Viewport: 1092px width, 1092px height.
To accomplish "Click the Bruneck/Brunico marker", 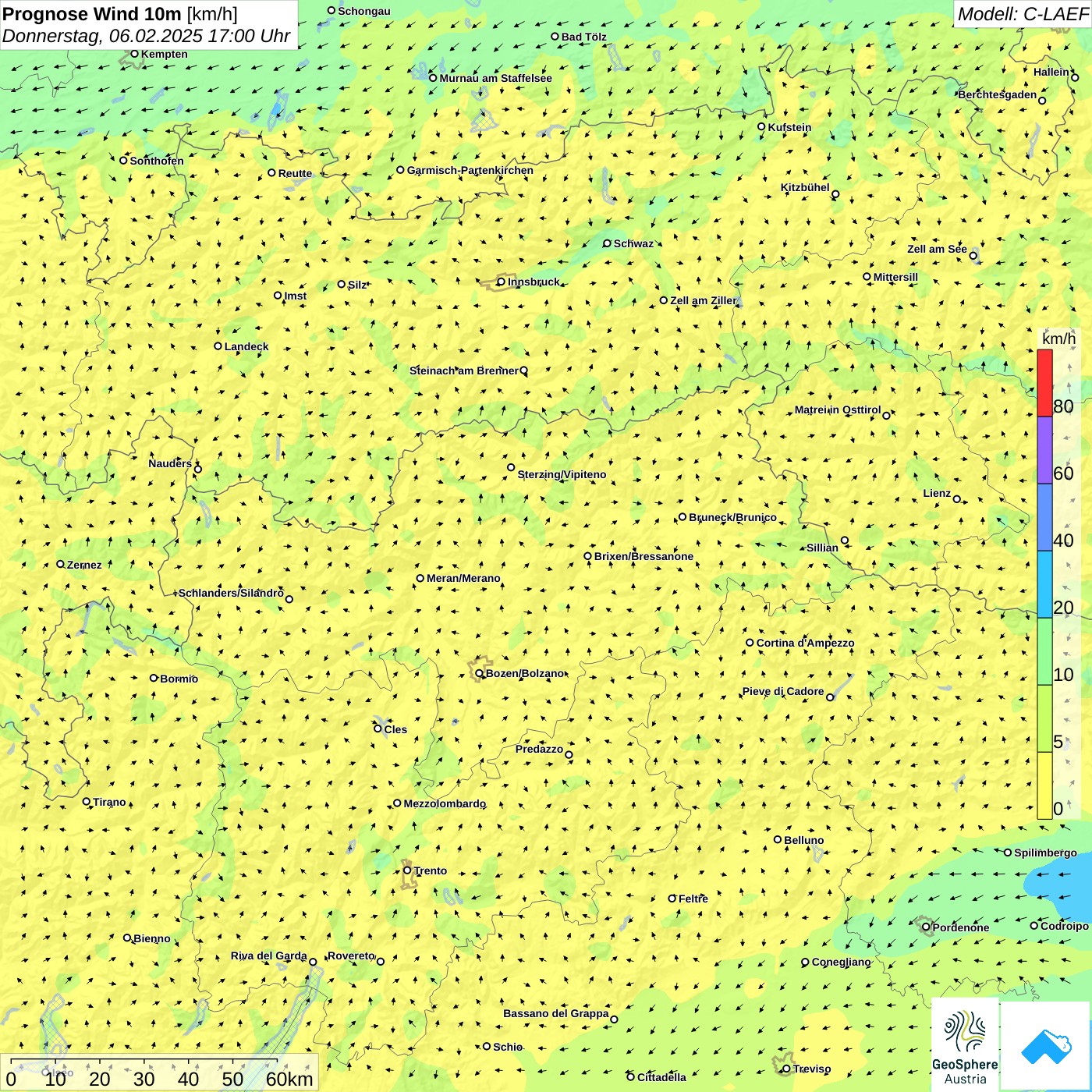I will 682,516.
